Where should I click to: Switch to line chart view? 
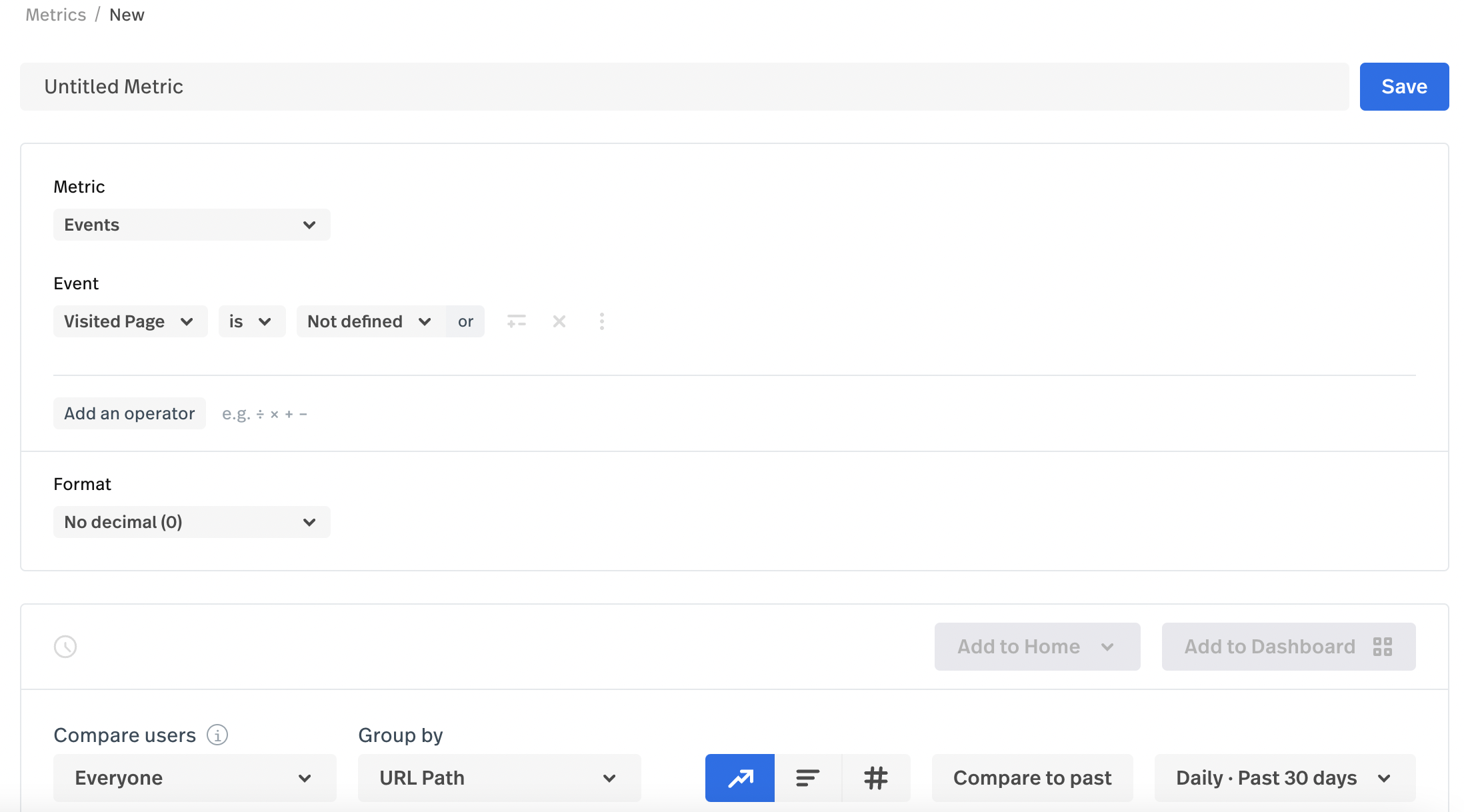[x=740, y=778]
